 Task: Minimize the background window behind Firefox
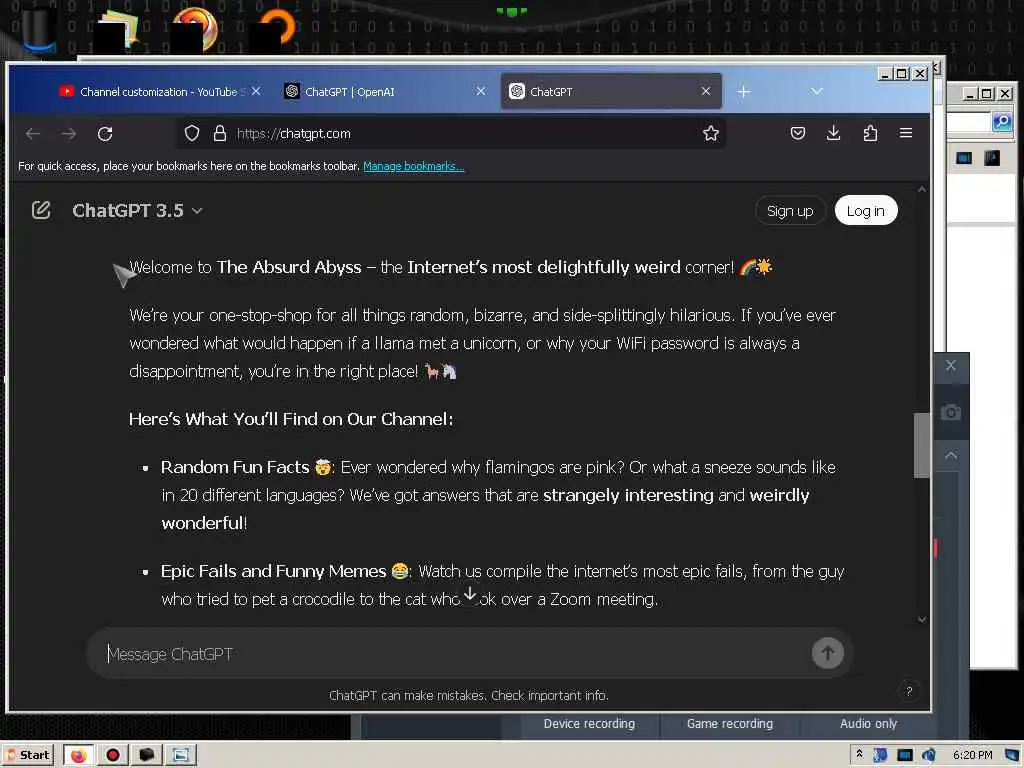click(x=970, y=94)
